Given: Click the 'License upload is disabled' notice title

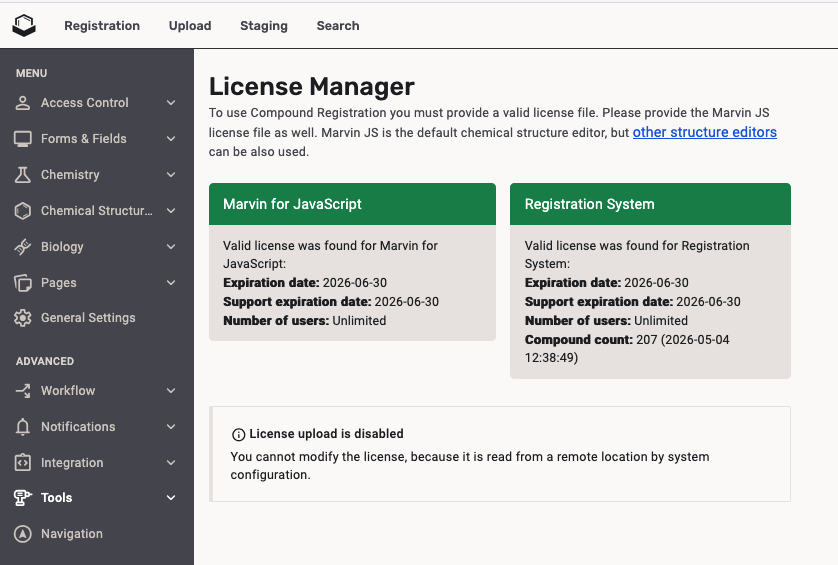Looking at the screenshot, I should coord(326,434).
